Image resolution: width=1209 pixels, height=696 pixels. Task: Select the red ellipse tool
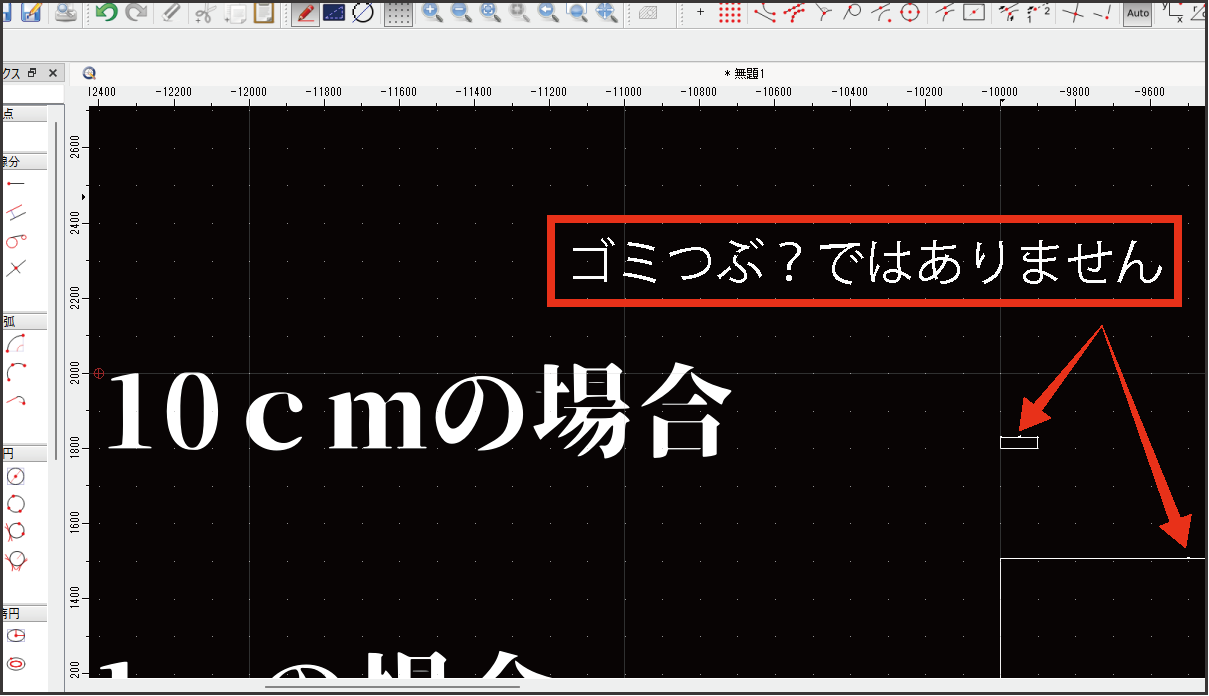coord(16,663)
